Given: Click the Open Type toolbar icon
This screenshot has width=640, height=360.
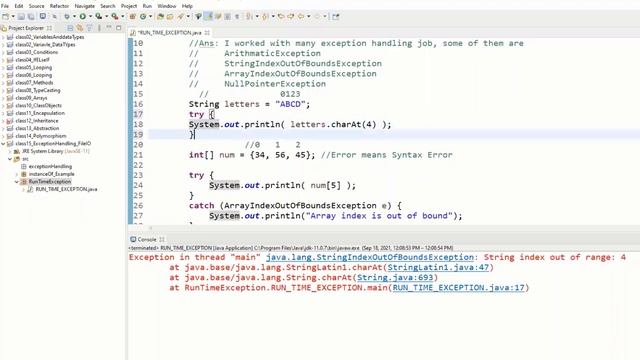Looking at the screenshot, I should click(x=160, y=16).
